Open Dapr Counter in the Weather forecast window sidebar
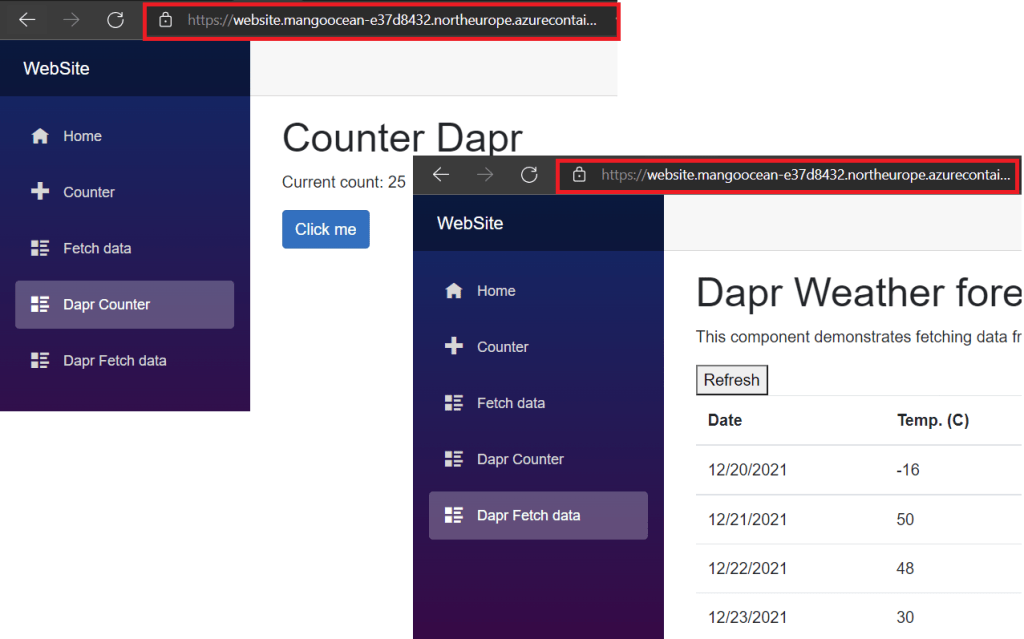This screenshot has height=639, width=1024. (x=520, y=459)
